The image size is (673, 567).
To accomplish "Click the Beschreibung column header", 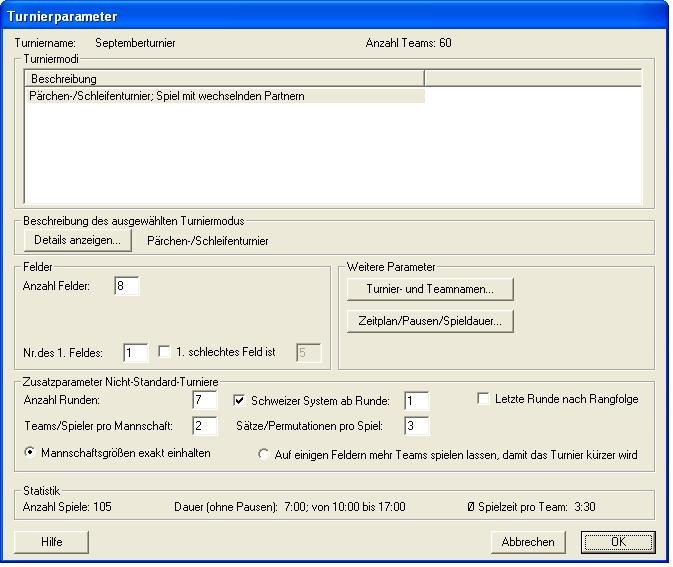I will 225,78.
